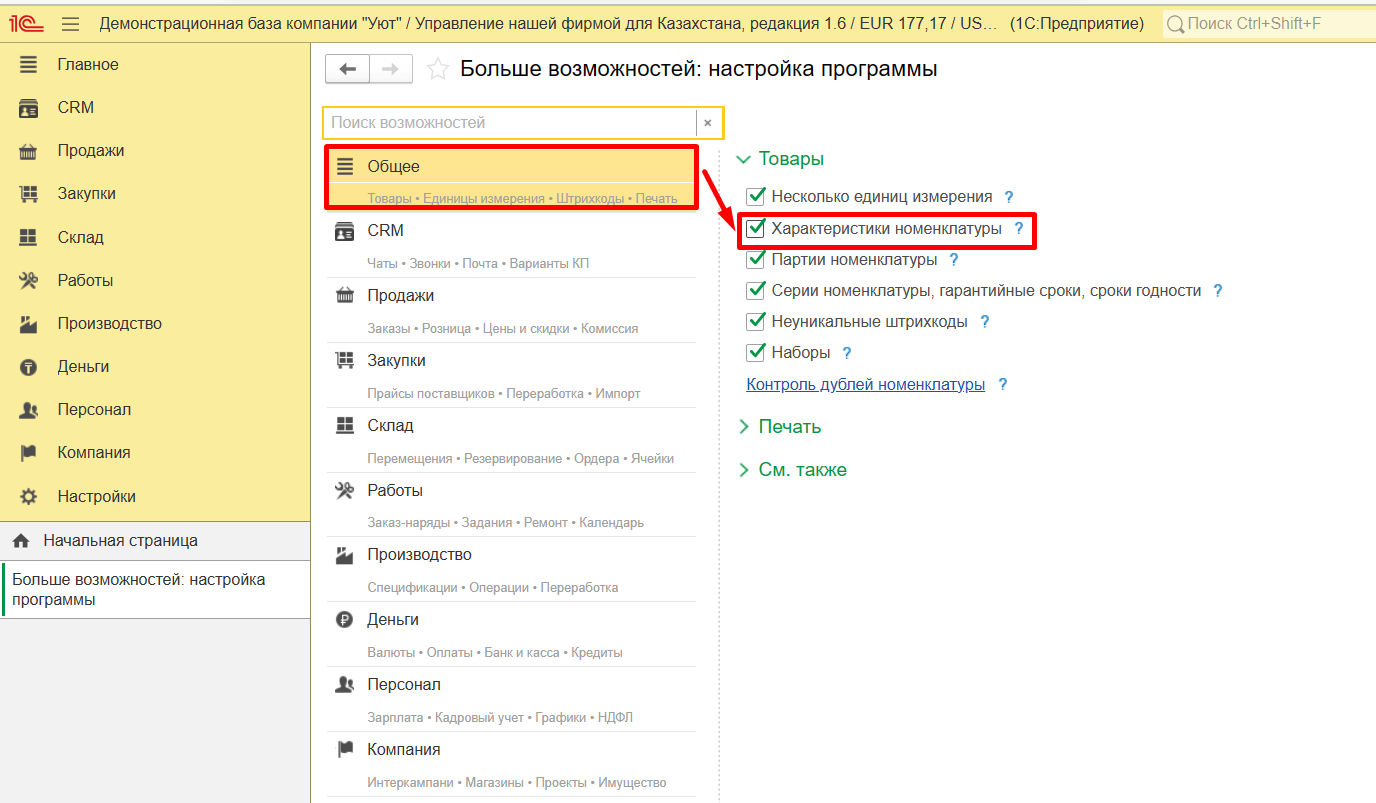Click the hamburger main menu icon
Viewport: 1376px width, 803px height.
tap(70, 23)
